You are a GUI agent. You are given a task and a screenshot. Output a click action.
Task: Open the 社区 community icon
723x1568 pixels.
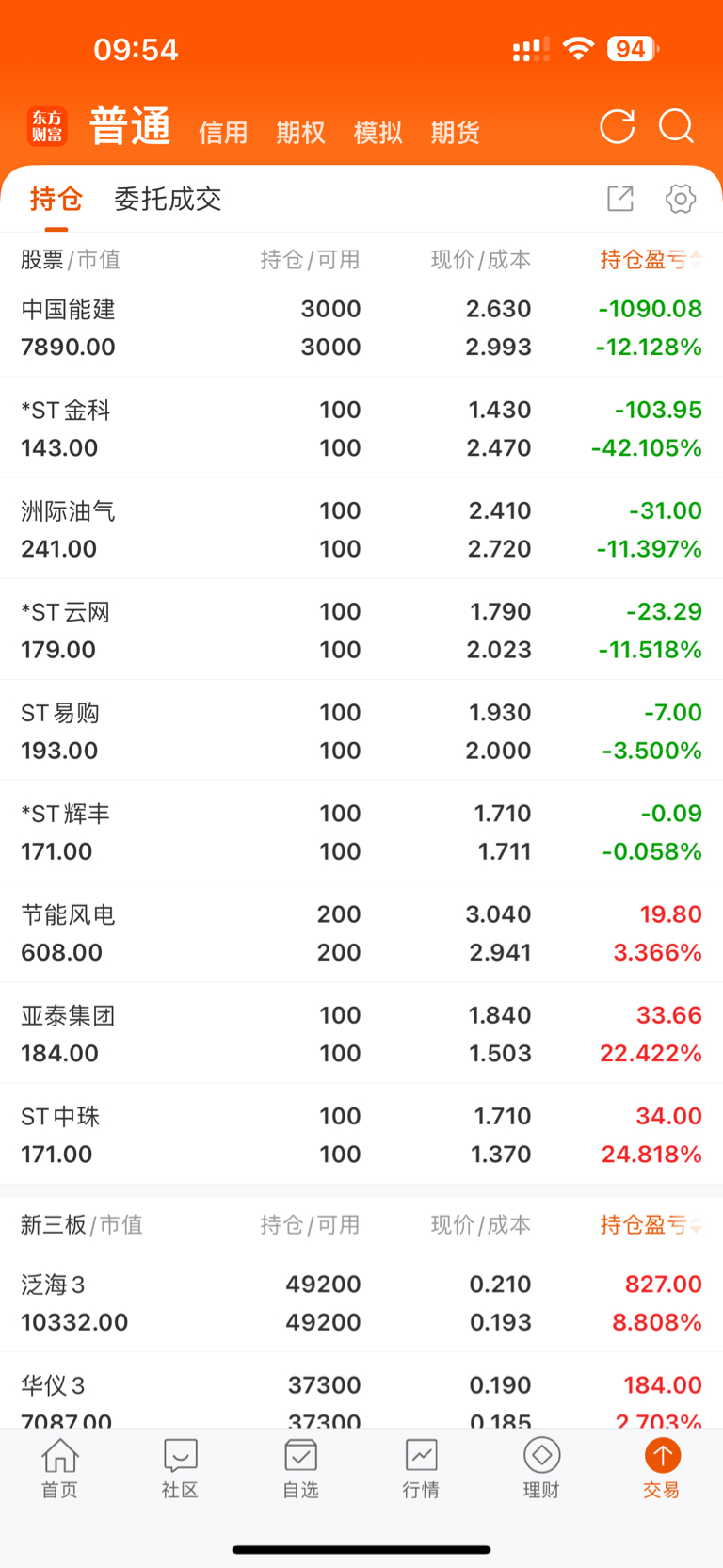point(181,1469)
